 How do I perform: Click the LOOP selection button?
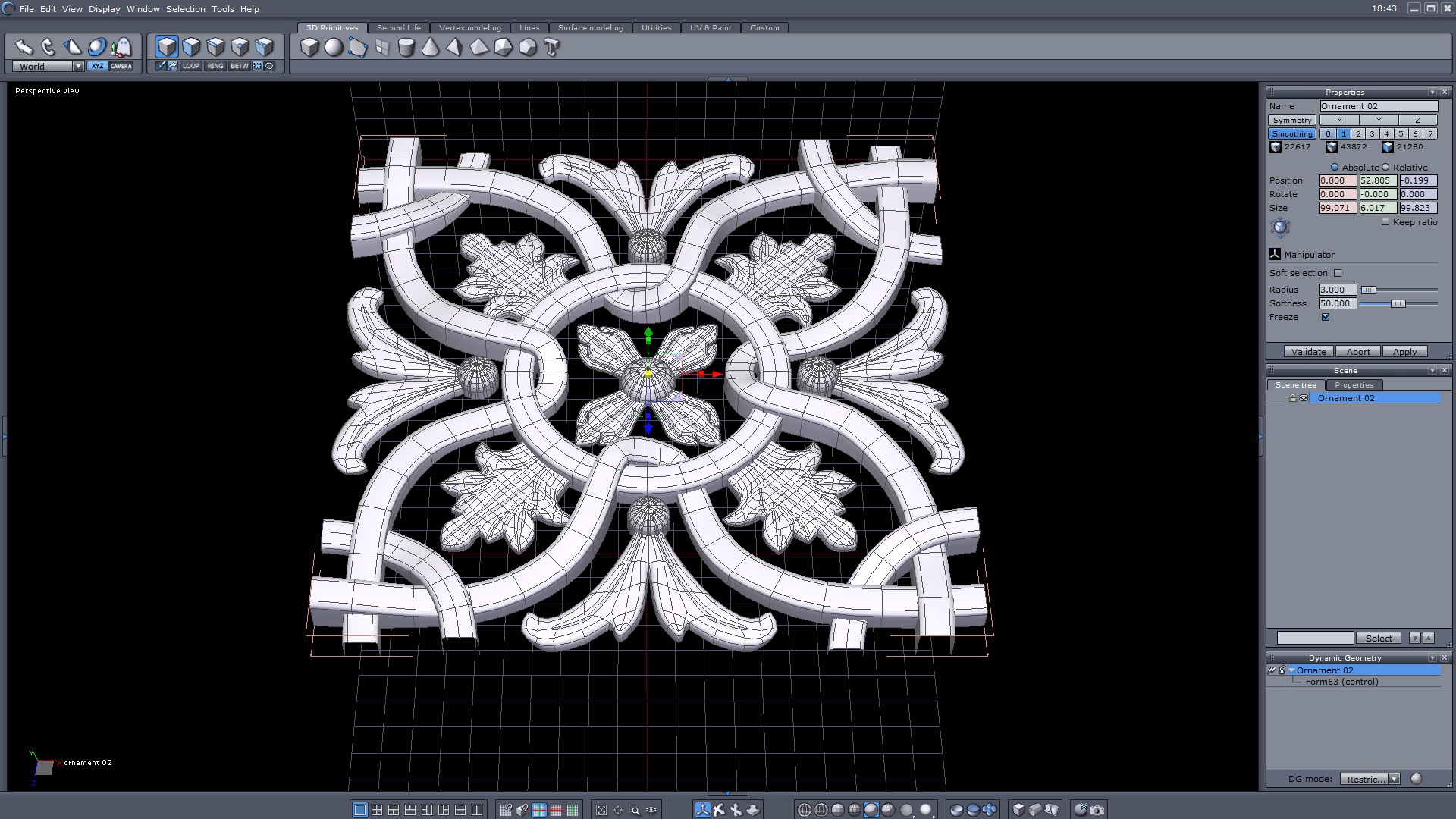pos(190,66)
